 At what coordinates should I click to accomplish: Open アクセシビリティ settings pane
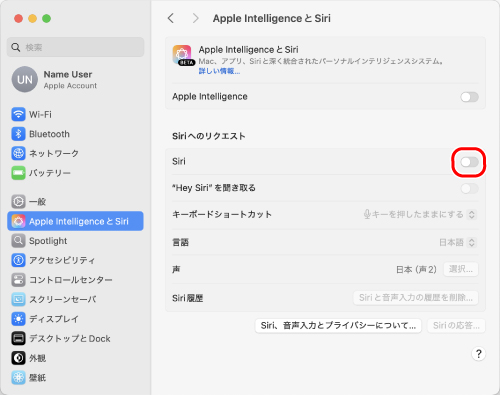(75, 260)
